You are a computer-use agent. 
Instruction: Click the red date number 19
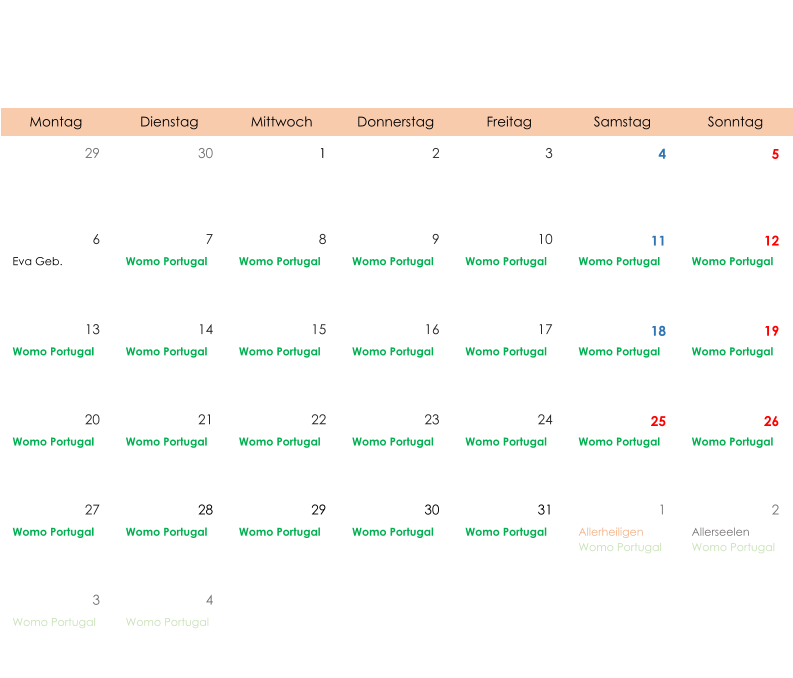[771, 331]
